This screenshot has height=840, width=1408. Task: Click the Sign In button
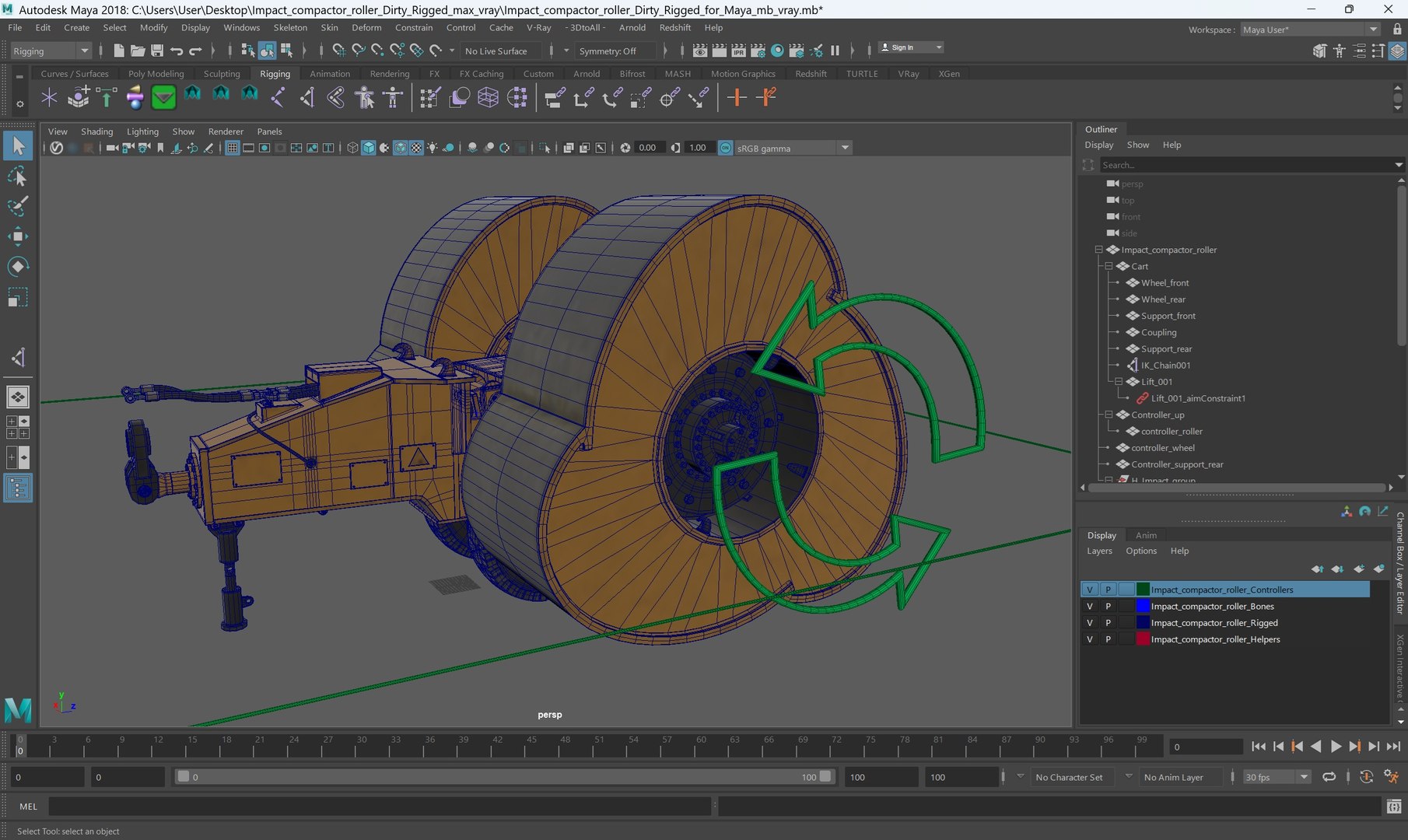coord(911,47)
